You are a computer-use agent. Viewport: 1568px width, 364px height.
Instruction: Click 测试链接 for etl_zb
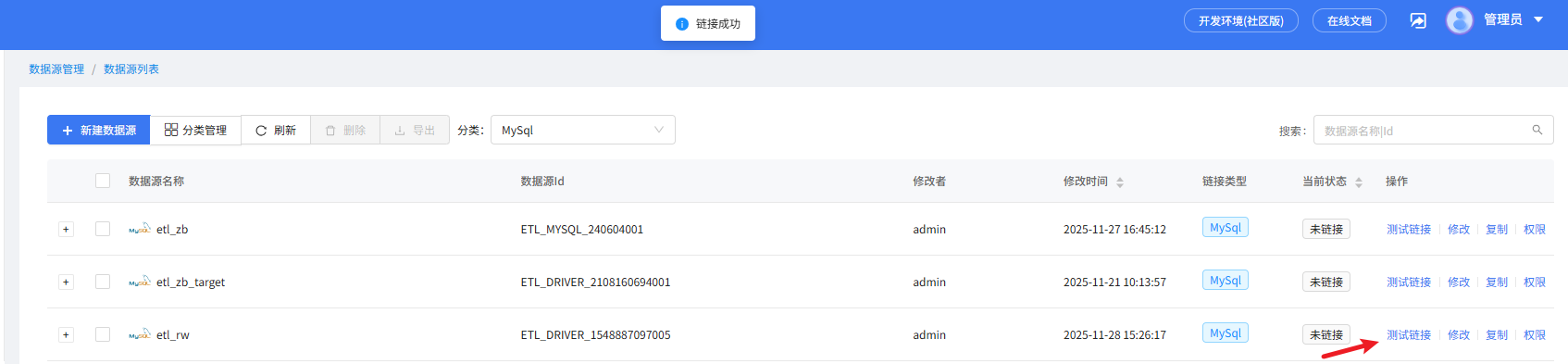pos(1409,230)
